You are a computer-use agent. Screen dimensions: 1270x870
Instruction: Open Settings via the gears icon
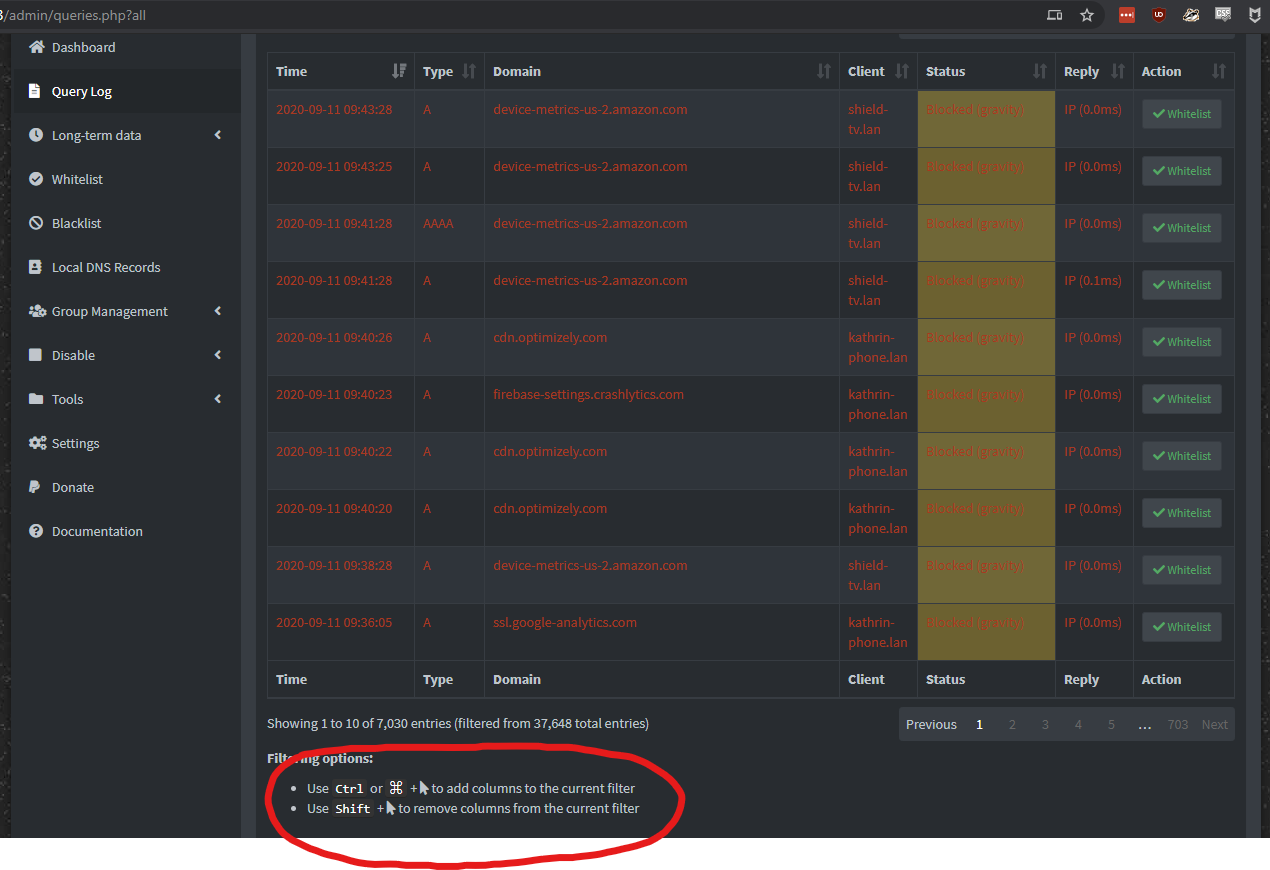click(x=36, y=443)
